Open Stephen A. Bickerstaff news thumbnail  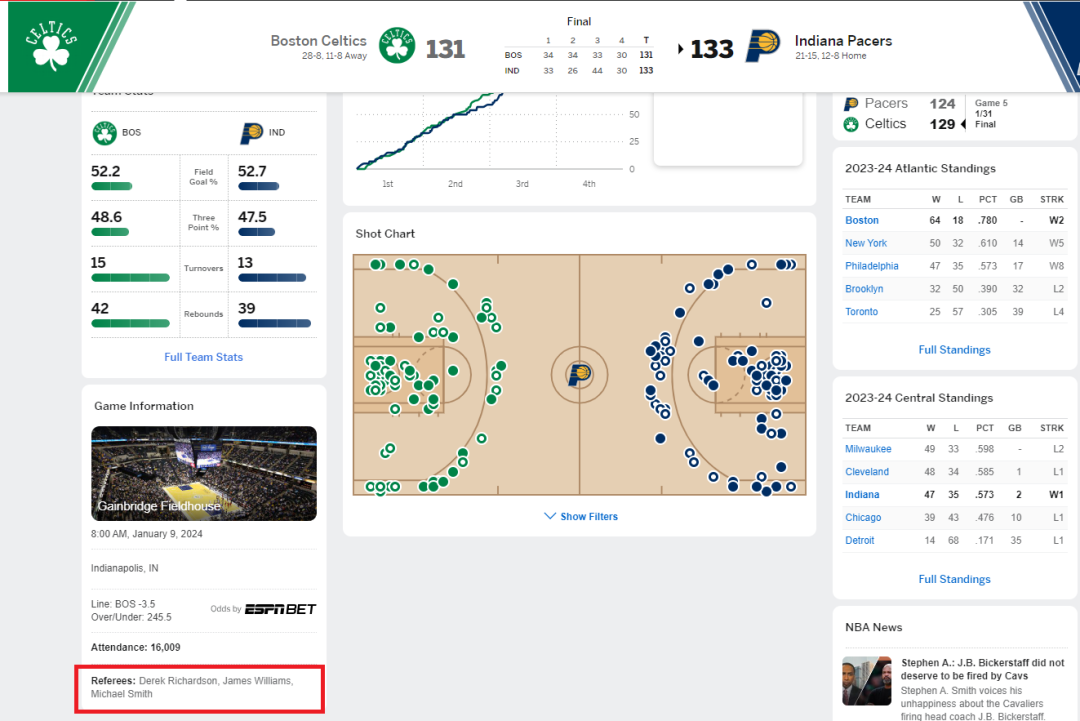tap(866, 681)
